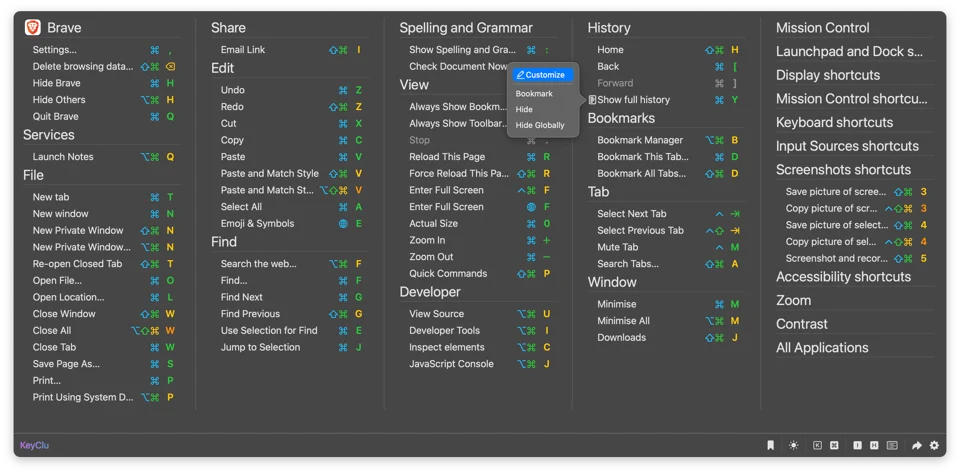Click the 'Emoji & Symbols' row

pos(291,223)
